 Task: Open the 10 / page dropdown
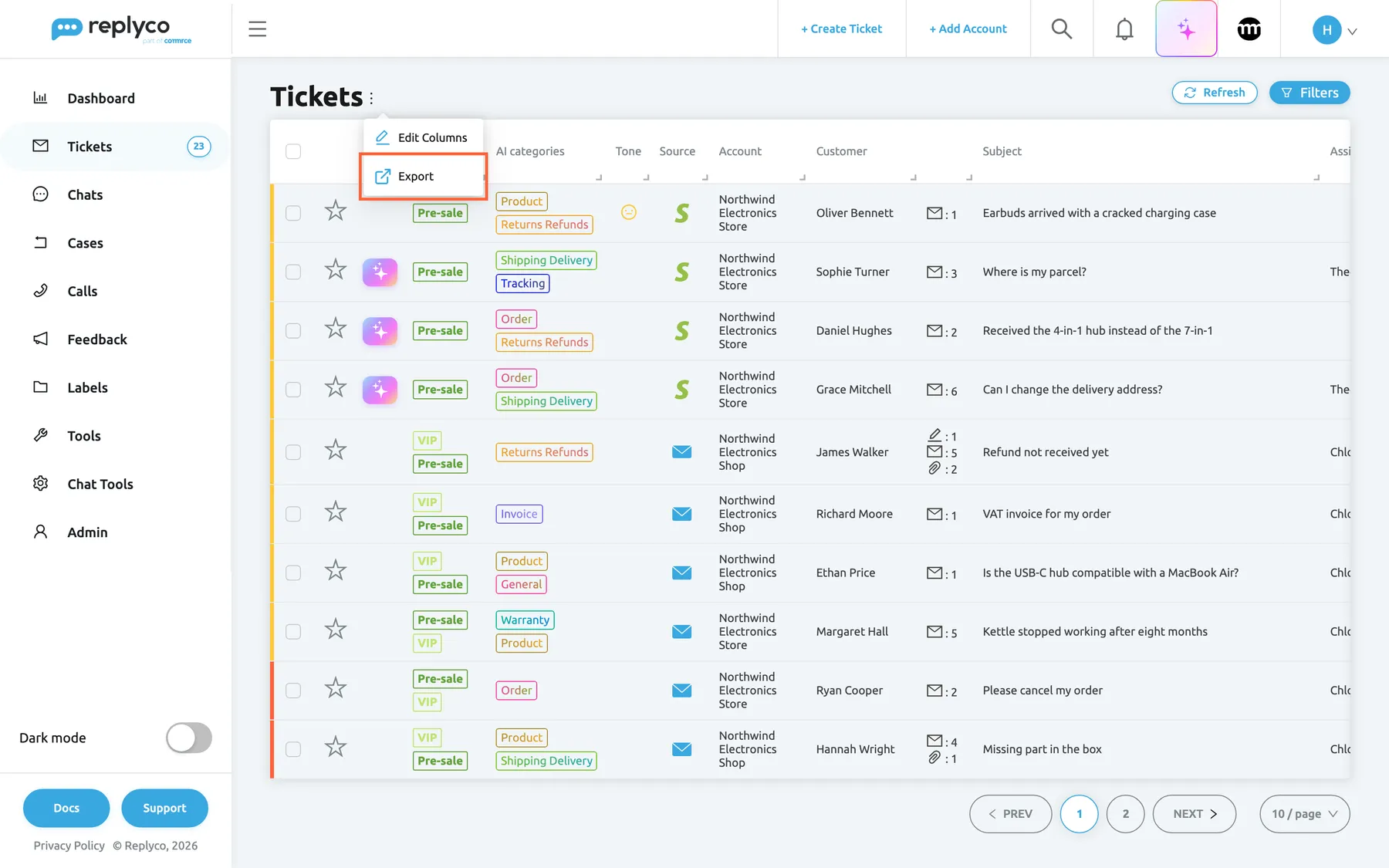[1304, 814]
